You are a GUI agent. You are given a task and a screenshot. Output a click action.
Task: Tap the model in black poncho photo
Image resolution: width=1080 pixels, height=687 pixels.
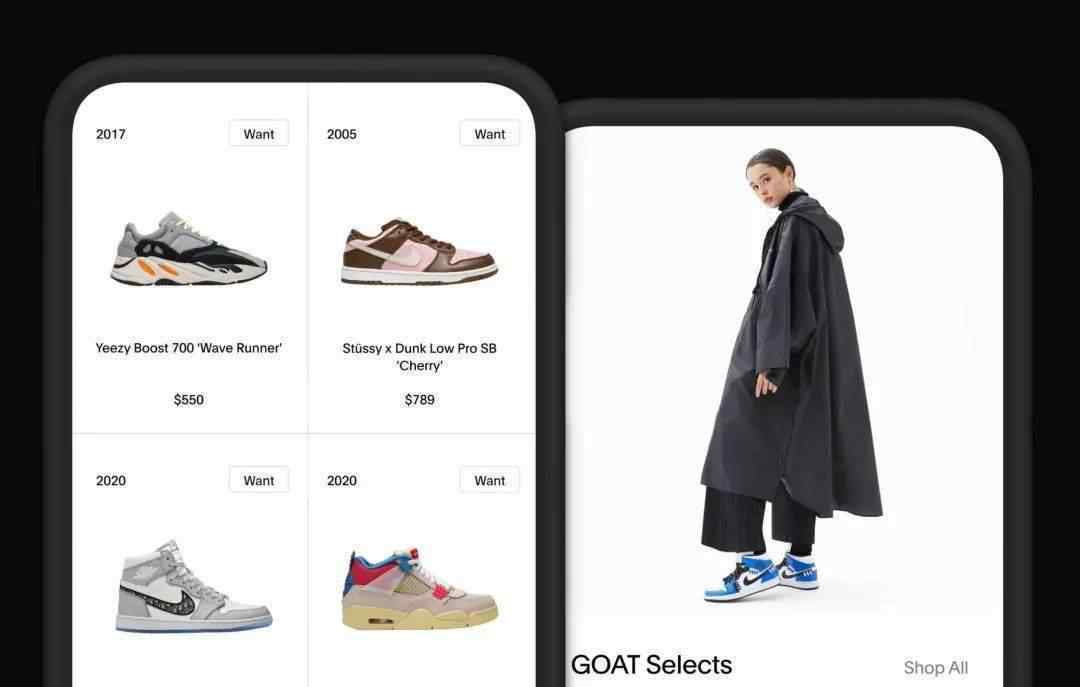click(790, 376)
